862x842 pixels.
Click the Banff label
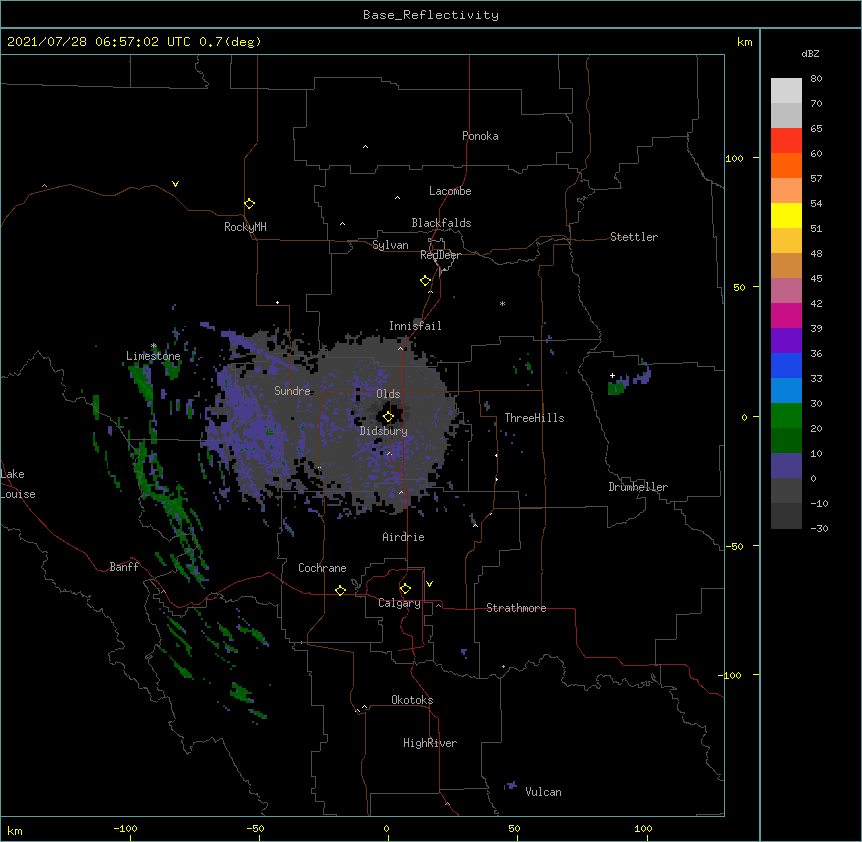click(124, 567)
